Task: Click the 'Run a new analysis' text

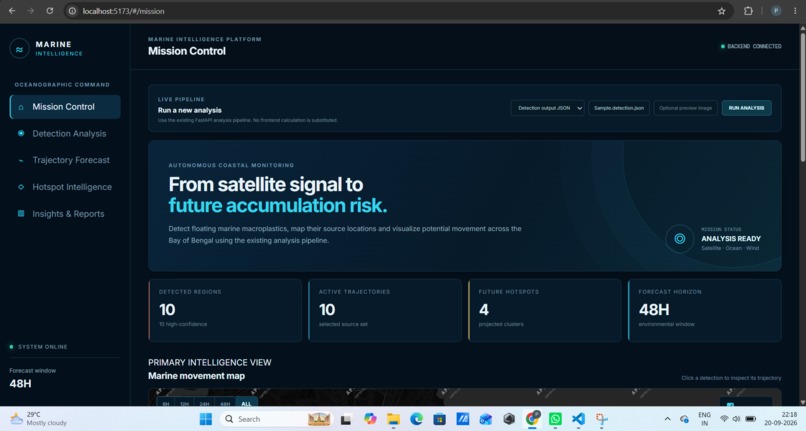Action: (x=190, y=110)
